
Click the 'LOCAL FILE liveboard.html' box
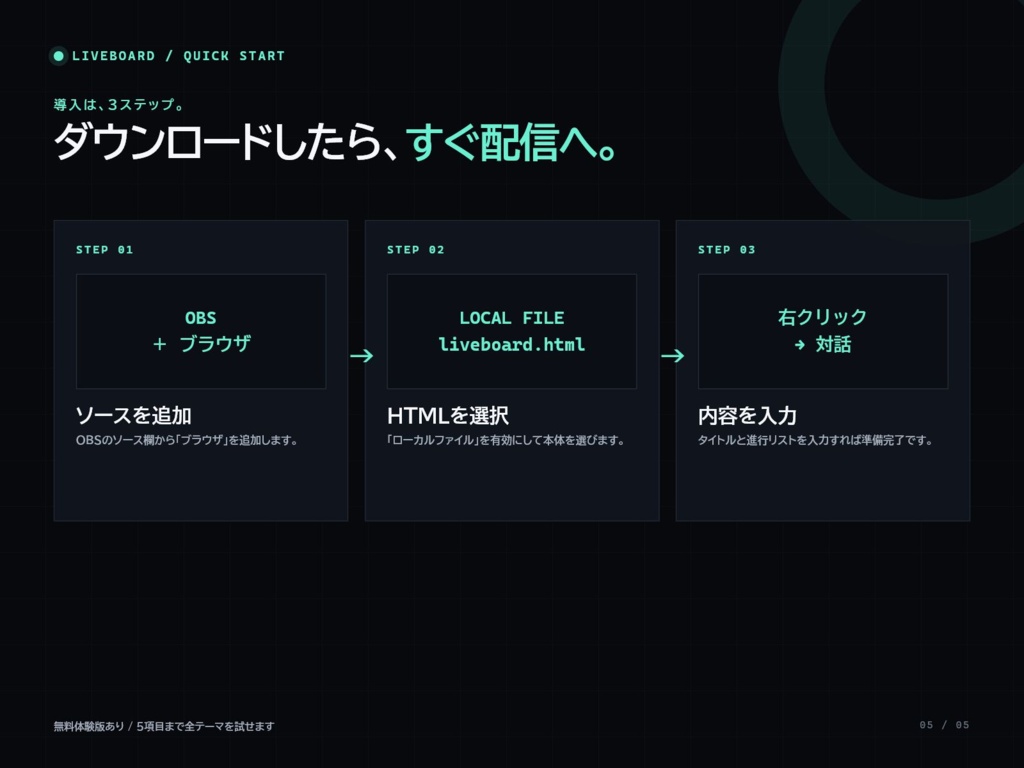(512, 331)
